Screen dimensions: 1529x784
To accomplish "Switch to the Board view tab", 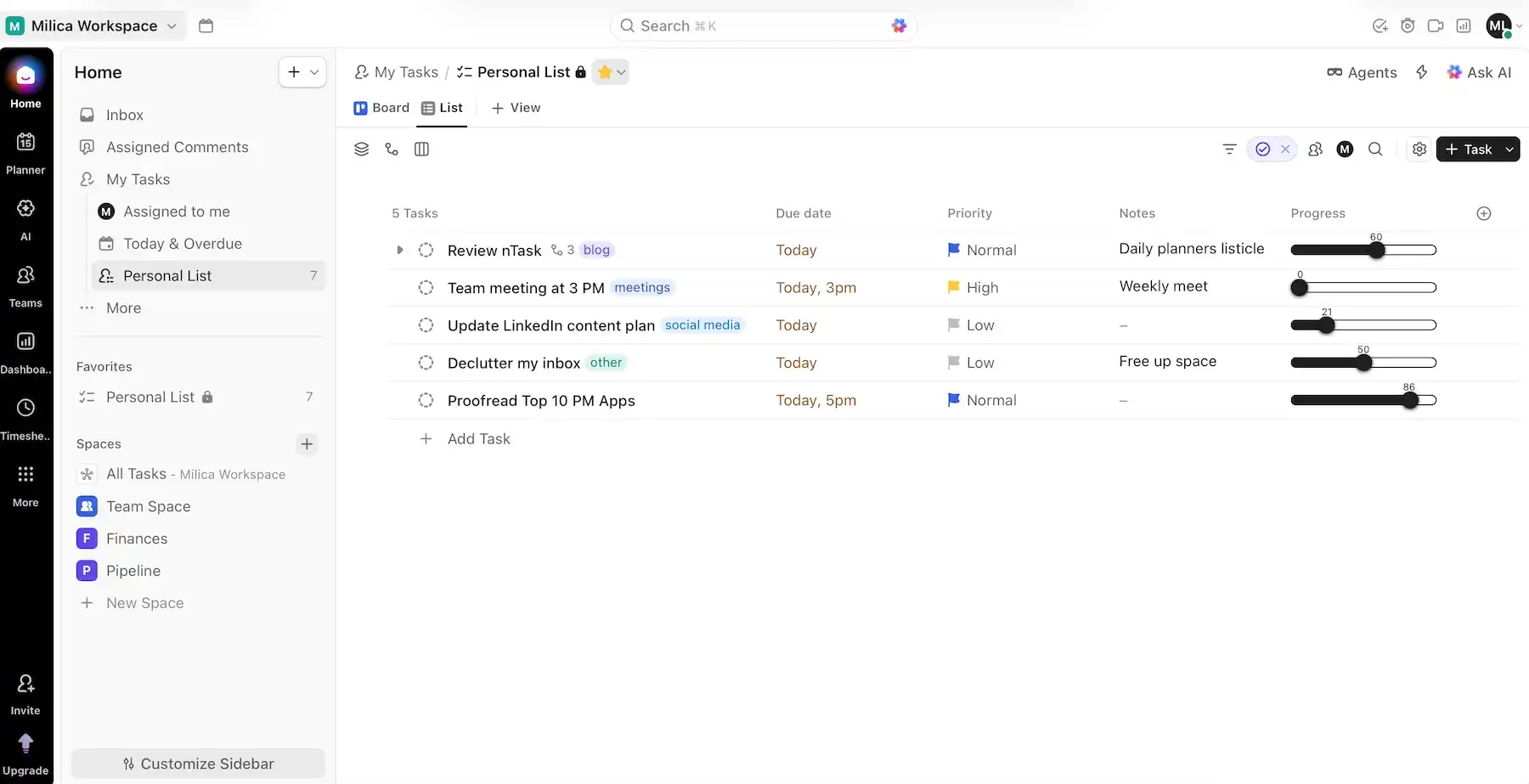I will [x=381, y=108].
